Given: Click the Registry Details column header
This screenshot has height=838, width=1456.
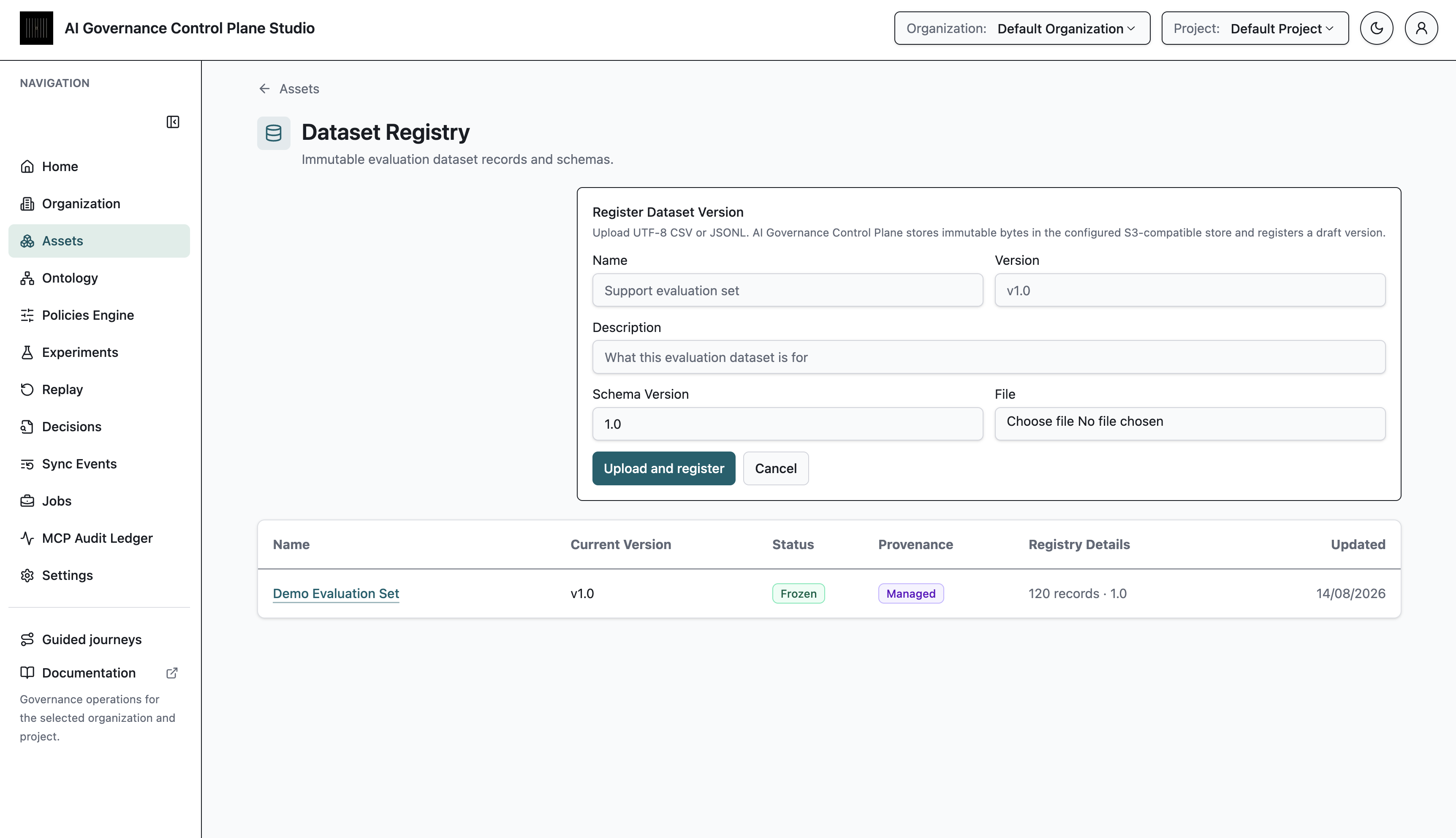Looking at the screenshot, I should (1079, 544).
